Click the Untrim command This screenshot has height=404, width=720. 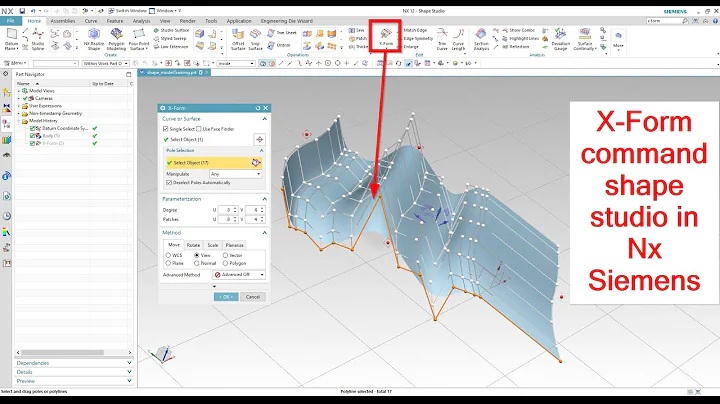[279, 45]
